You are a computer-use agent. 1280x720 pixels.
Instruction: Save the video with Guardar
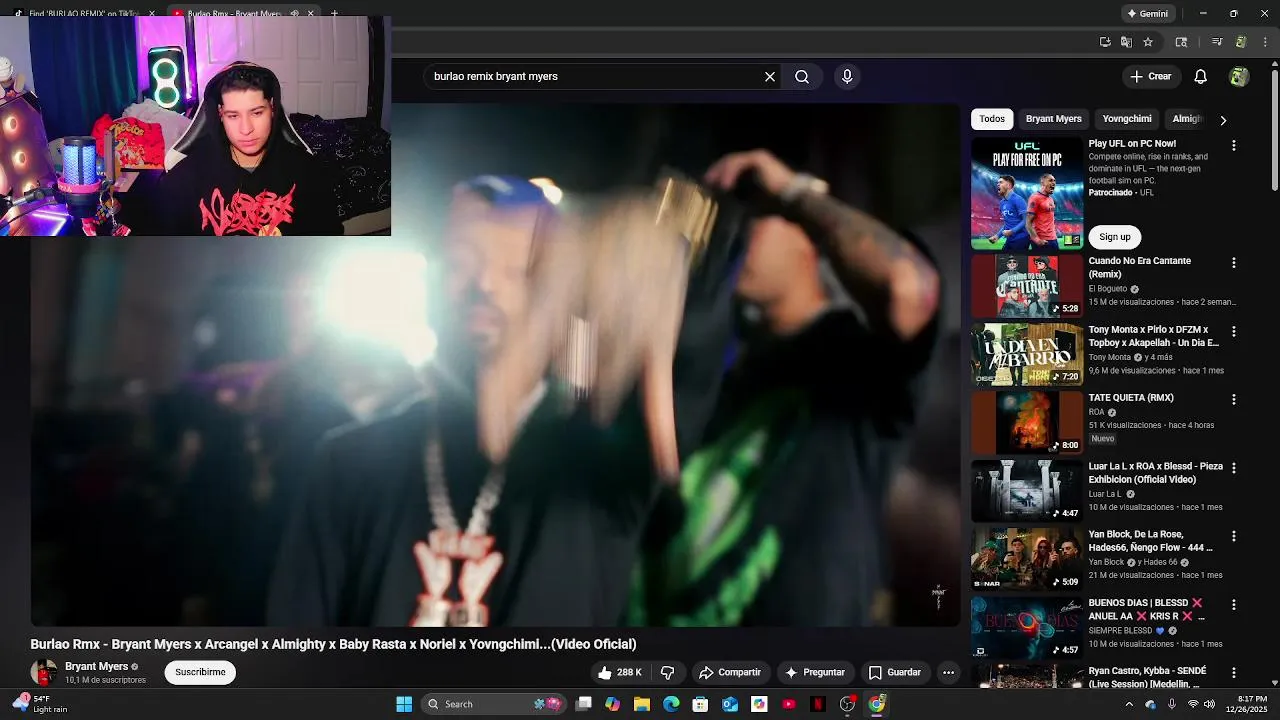coord(895,672)
